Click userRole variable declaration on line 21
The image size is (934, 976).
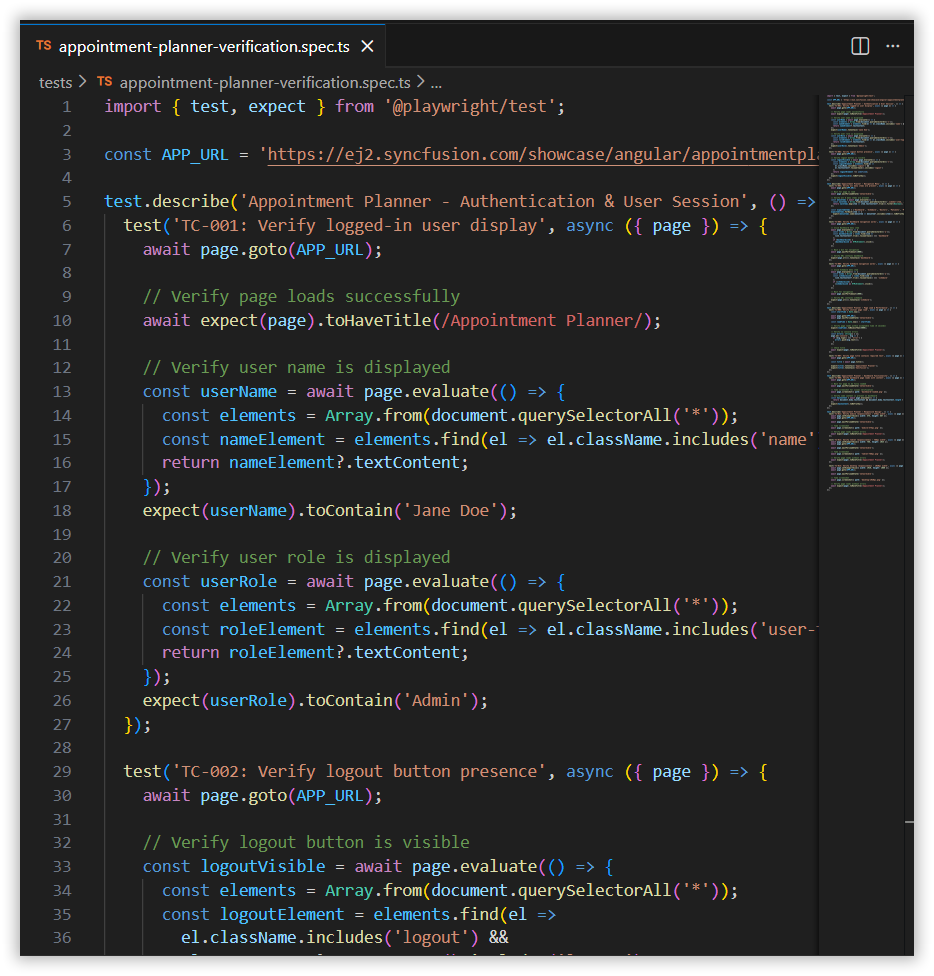[x=239, y=581]
